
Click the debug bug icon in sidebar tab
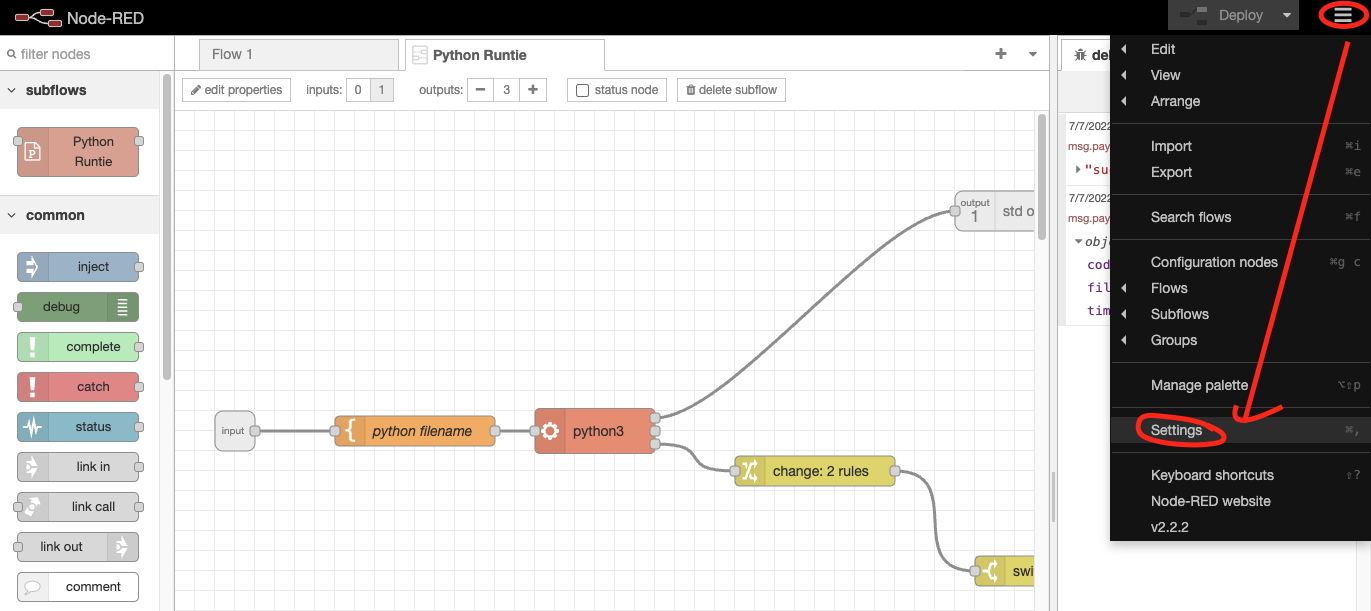1080,56
